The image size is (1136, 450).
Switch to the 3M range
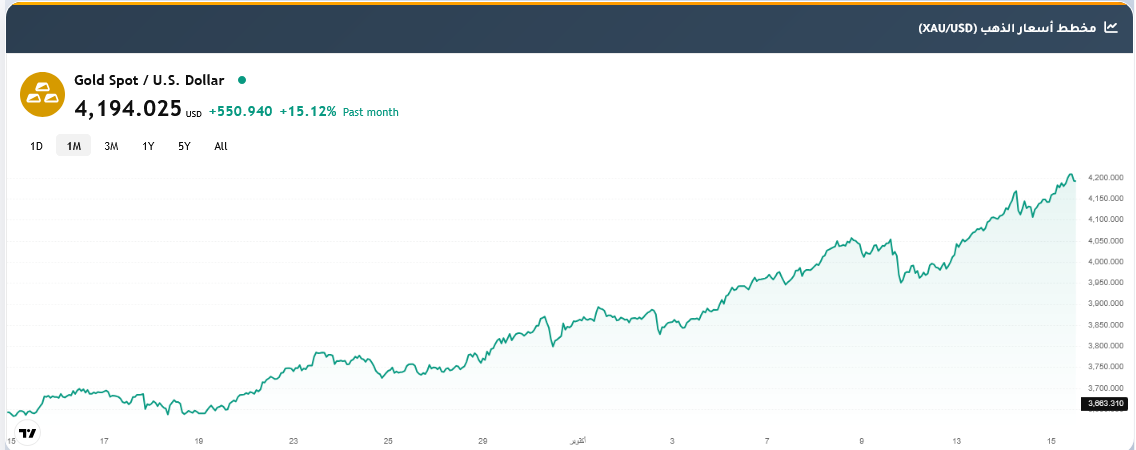tap(111, 146)
